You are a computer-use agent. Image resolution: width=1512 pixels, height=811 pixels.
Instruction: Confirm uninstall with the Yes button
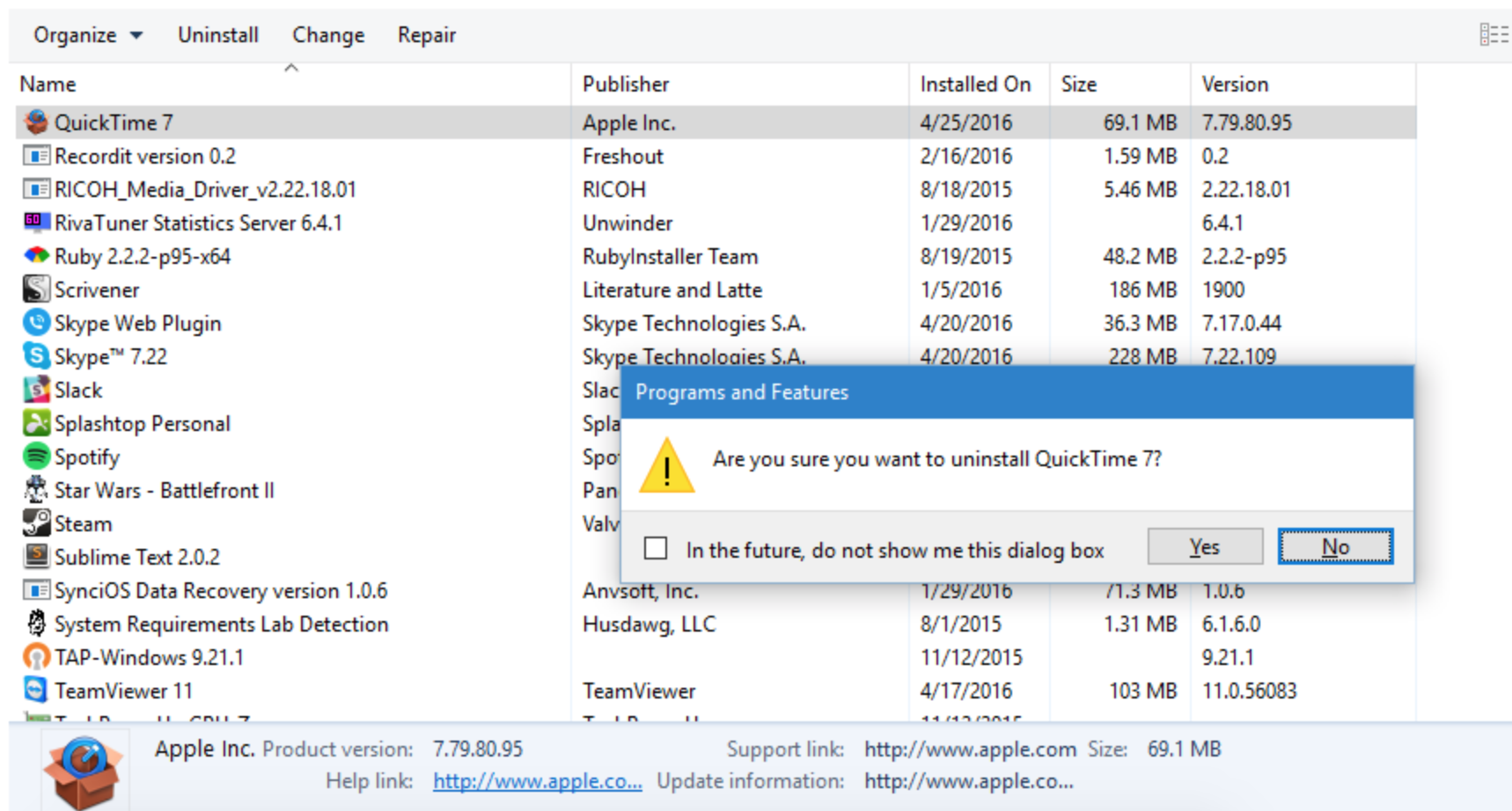tap(1205, 547)
